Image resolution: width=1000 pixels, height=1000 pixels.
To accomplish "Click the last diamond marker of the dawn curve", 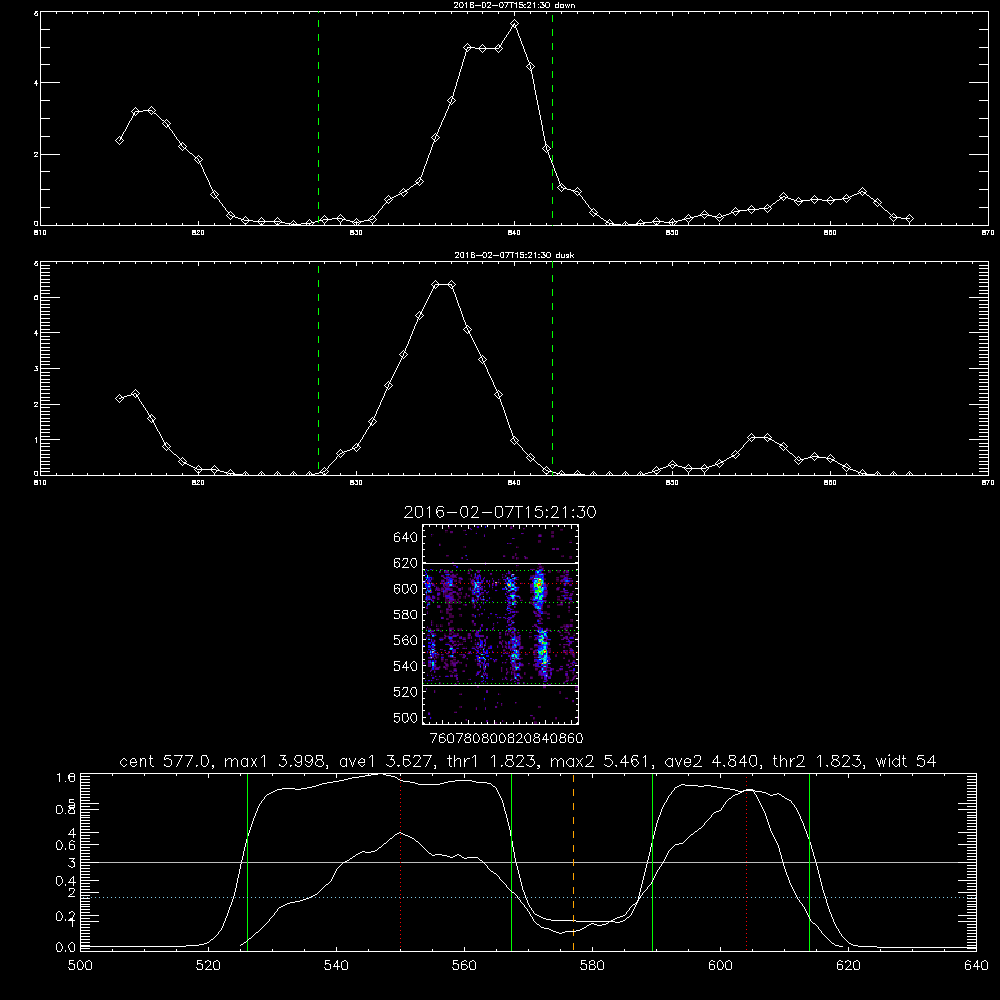I will 909,219.
